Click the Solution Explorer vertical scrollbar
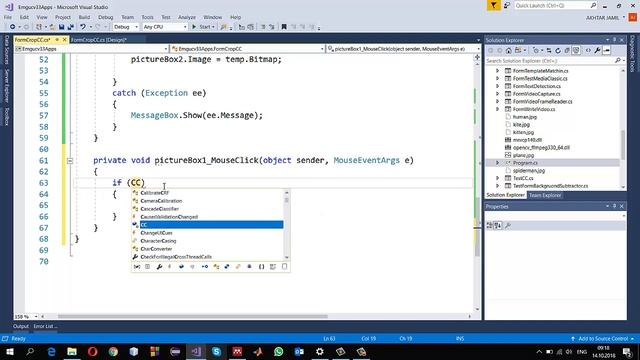This screenshot has height=360, width=640. tap(623, 145)
